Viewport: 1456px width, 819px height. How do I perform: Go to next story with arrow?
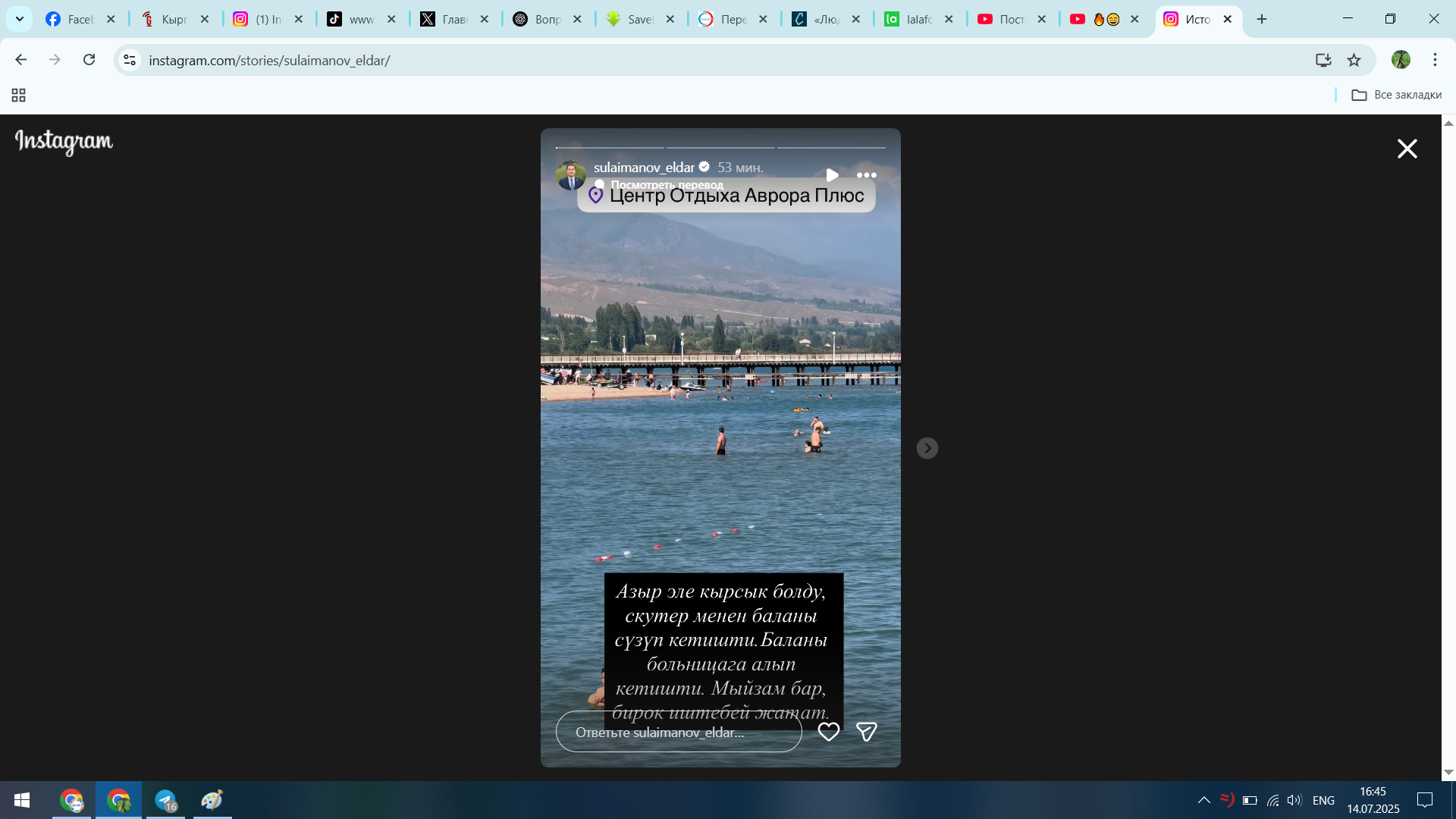(x=927, y=448)
